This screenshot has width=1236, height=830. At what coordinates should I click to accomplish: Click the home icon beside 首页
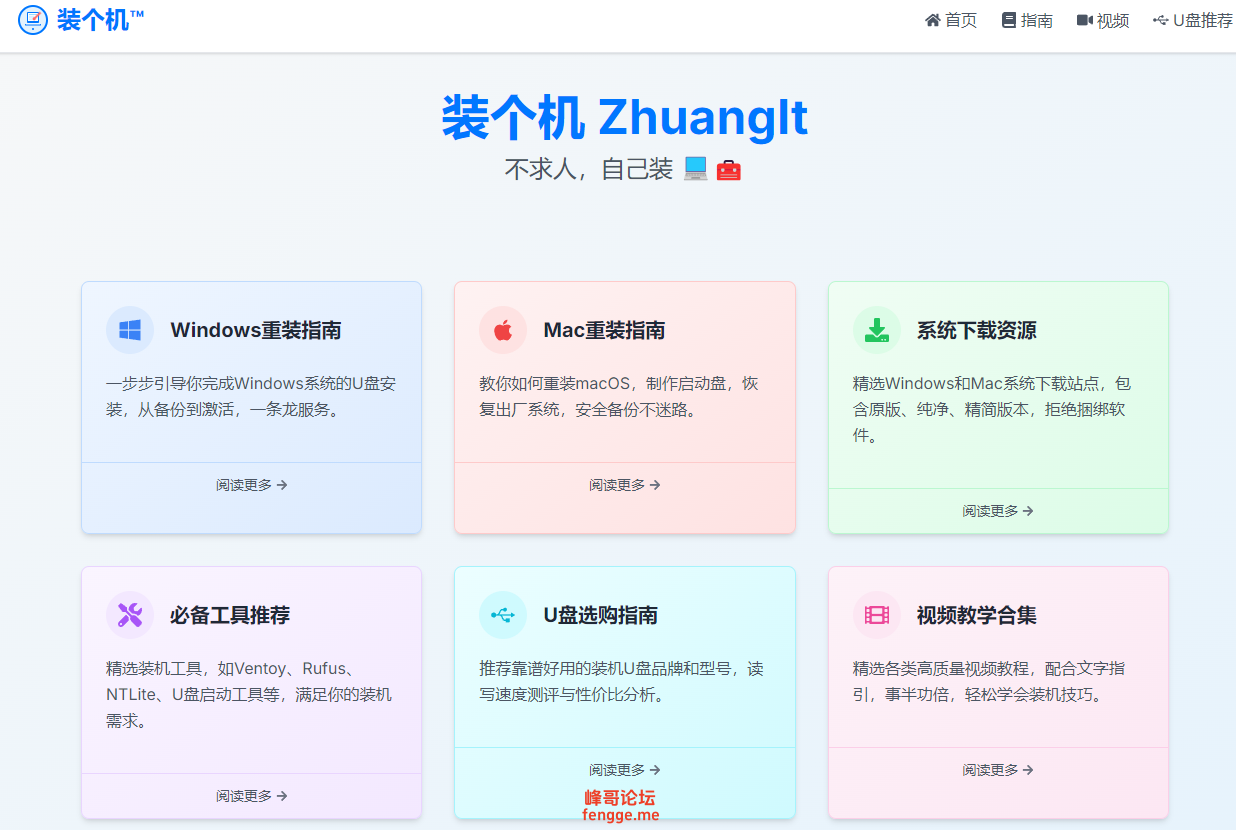[933, 20]
